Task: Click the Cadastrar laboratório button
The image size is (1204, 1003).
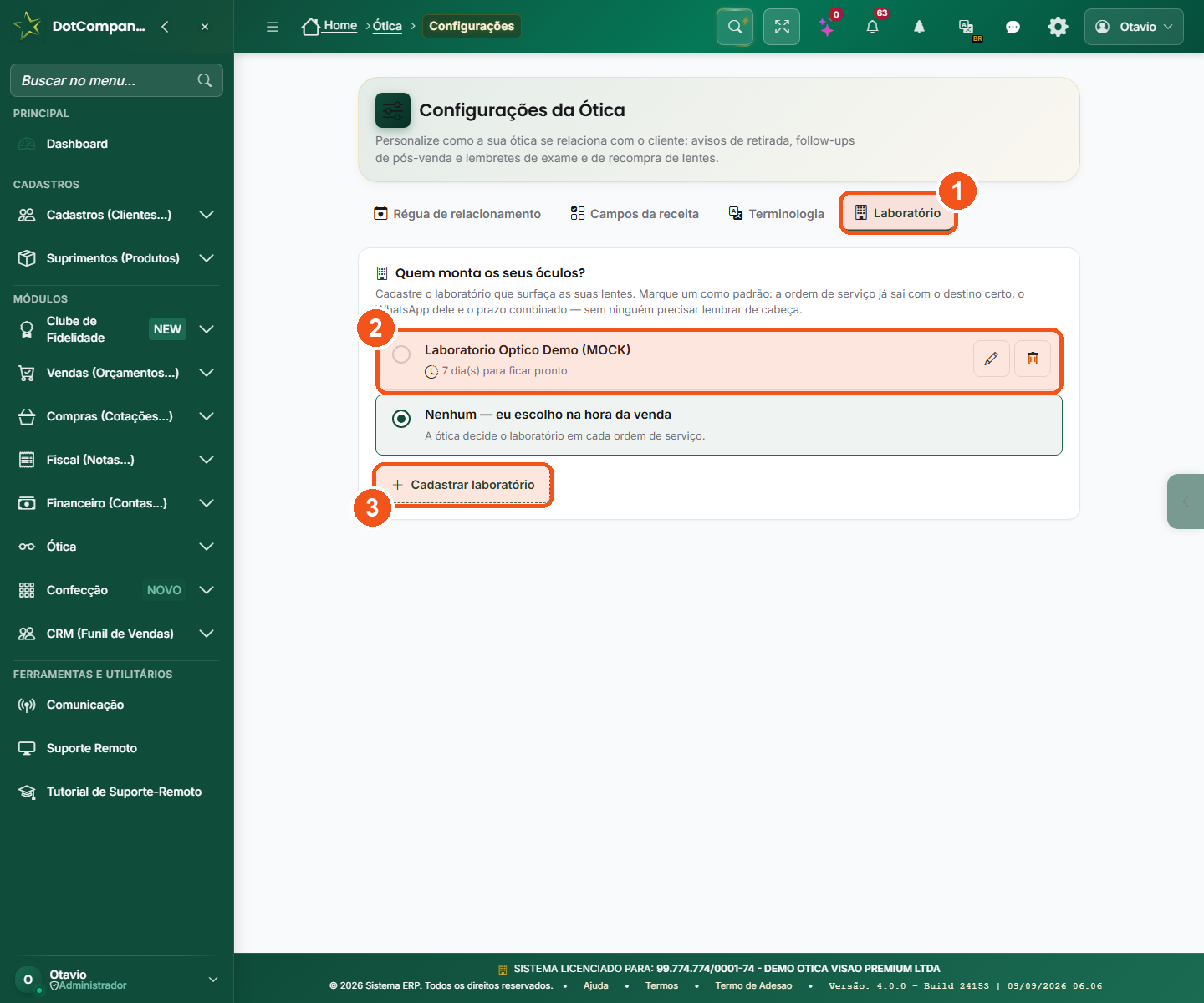Action: (463, 485)
